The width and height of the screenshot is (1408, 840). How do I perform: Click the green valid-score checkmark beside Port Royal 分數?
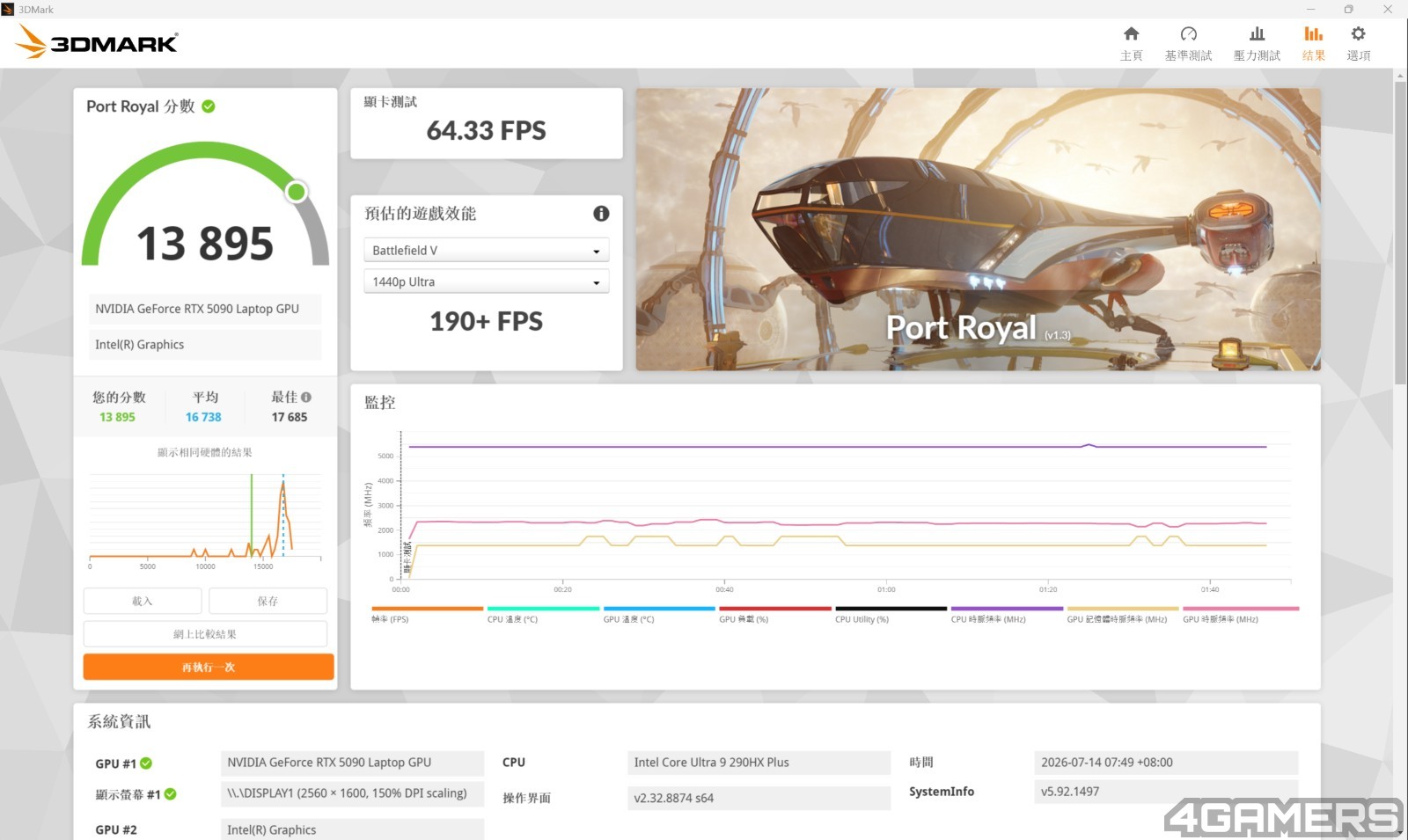(209, 106)
